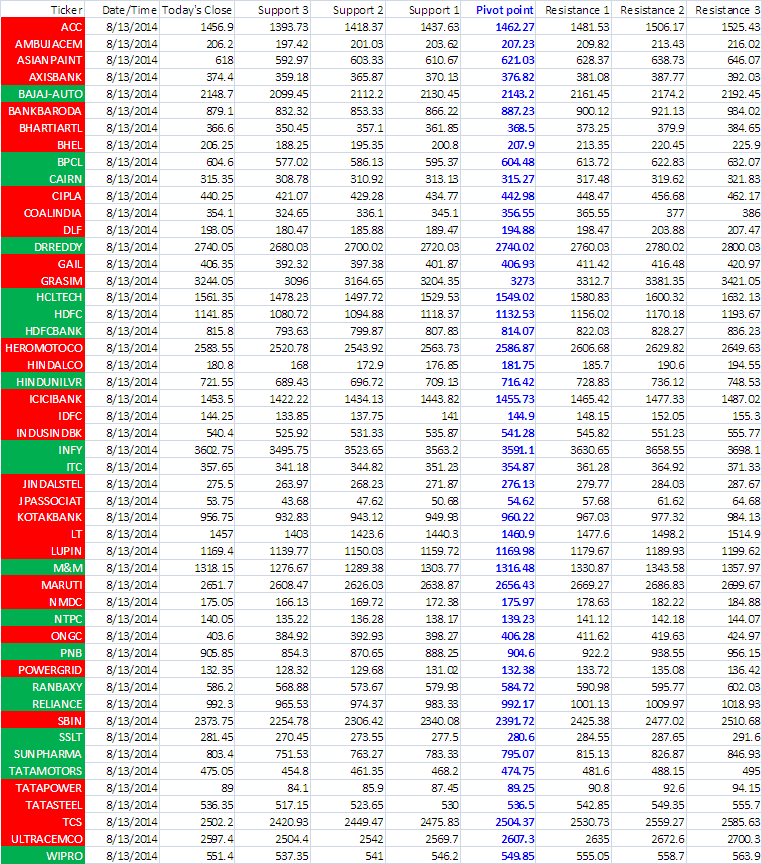Select the KOTAKBANK ticker cell
This screenshot has height=864, width=762.
click(x=42, y=517)
